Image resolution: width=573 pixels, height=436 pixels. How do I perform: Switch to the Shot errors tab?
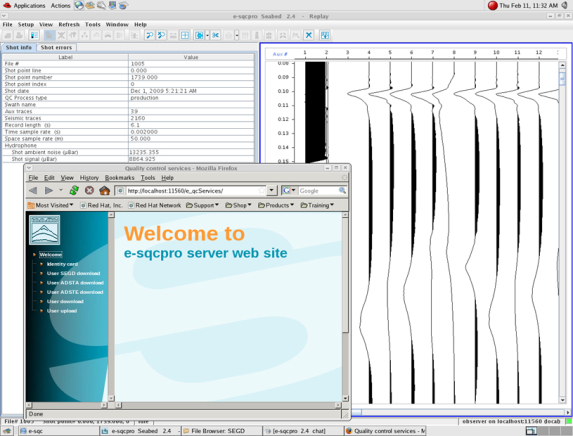click(x=56, y=48)
